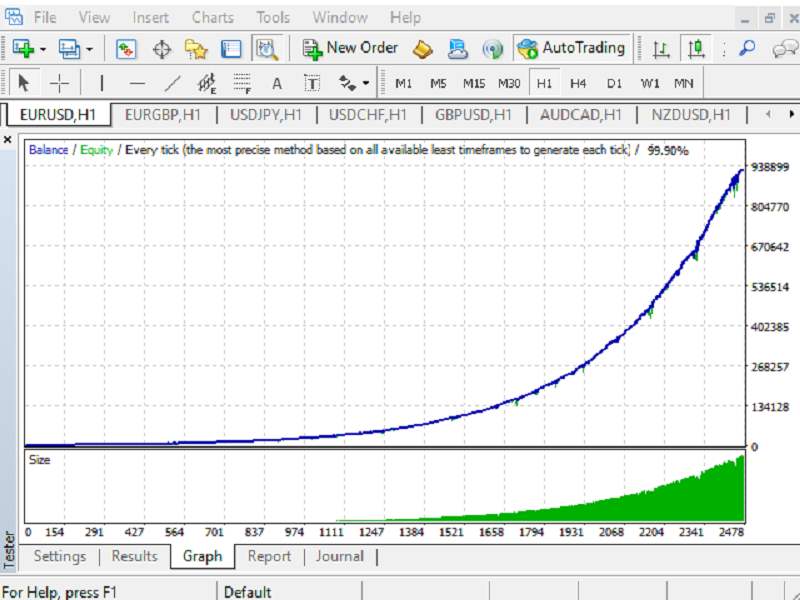The height and width of the screenshot is (600, 800).
Task: Select the Trendline tool
Action: tap(172, 83)
